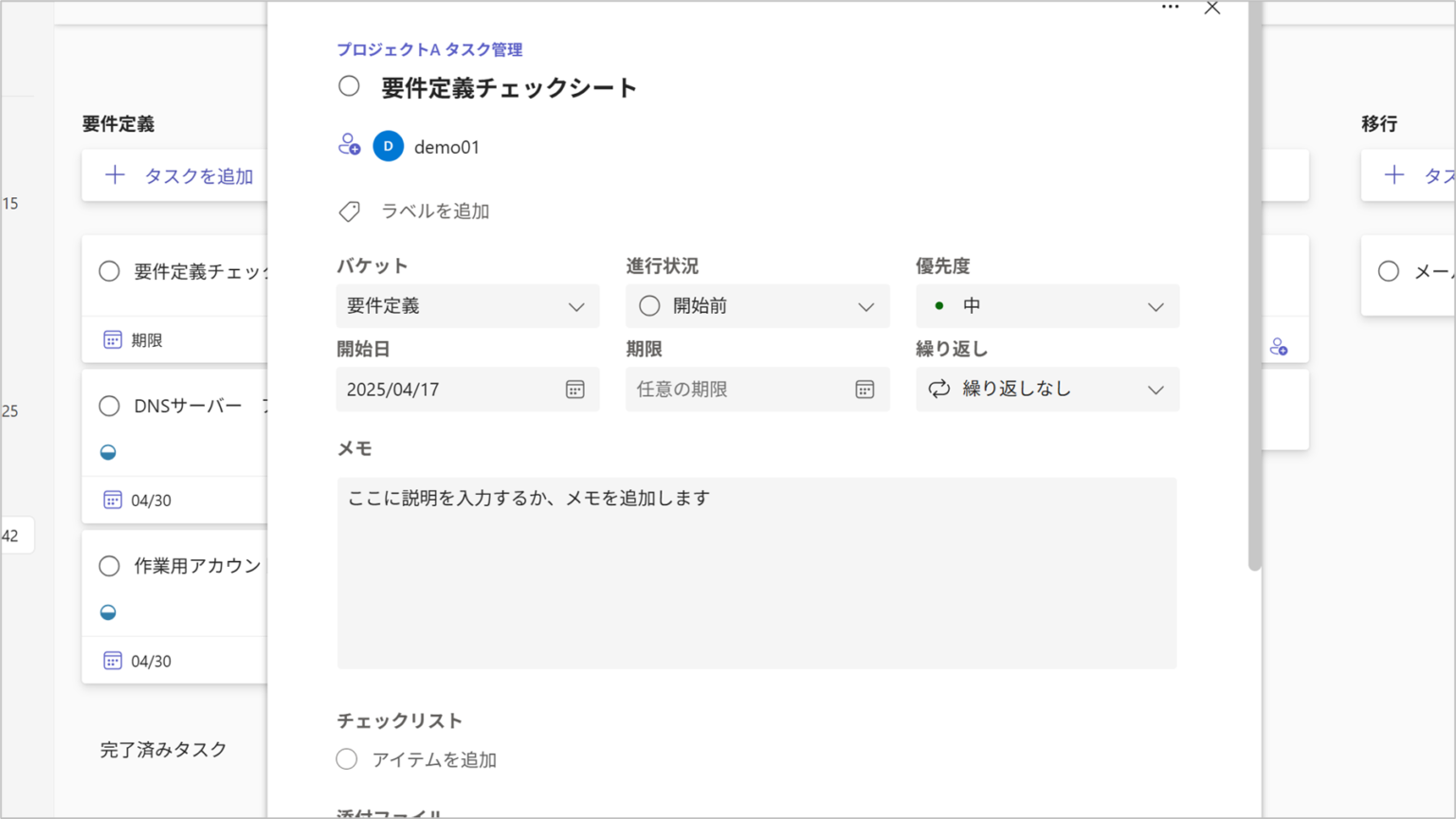Click the label tag icon
1456x819 pixels.
350,210
